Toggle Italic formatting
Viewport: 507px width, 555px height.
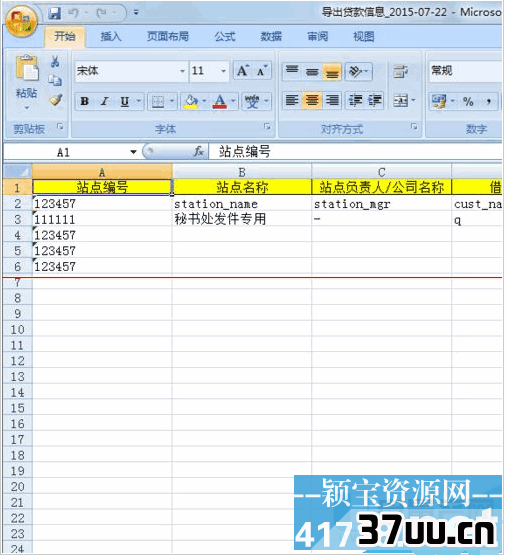tap(104, 101)
